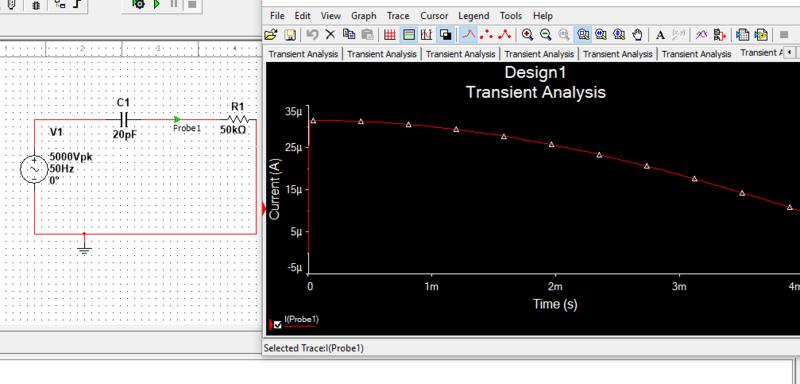Add text annotation with A icon
800x384 pixels.
coord(660,35)
